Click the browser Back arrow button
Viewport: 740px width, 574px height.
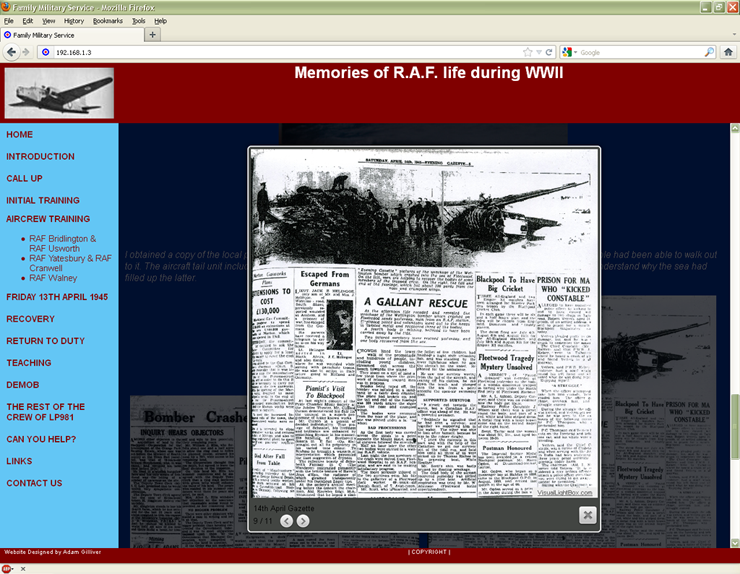point(11,52)
